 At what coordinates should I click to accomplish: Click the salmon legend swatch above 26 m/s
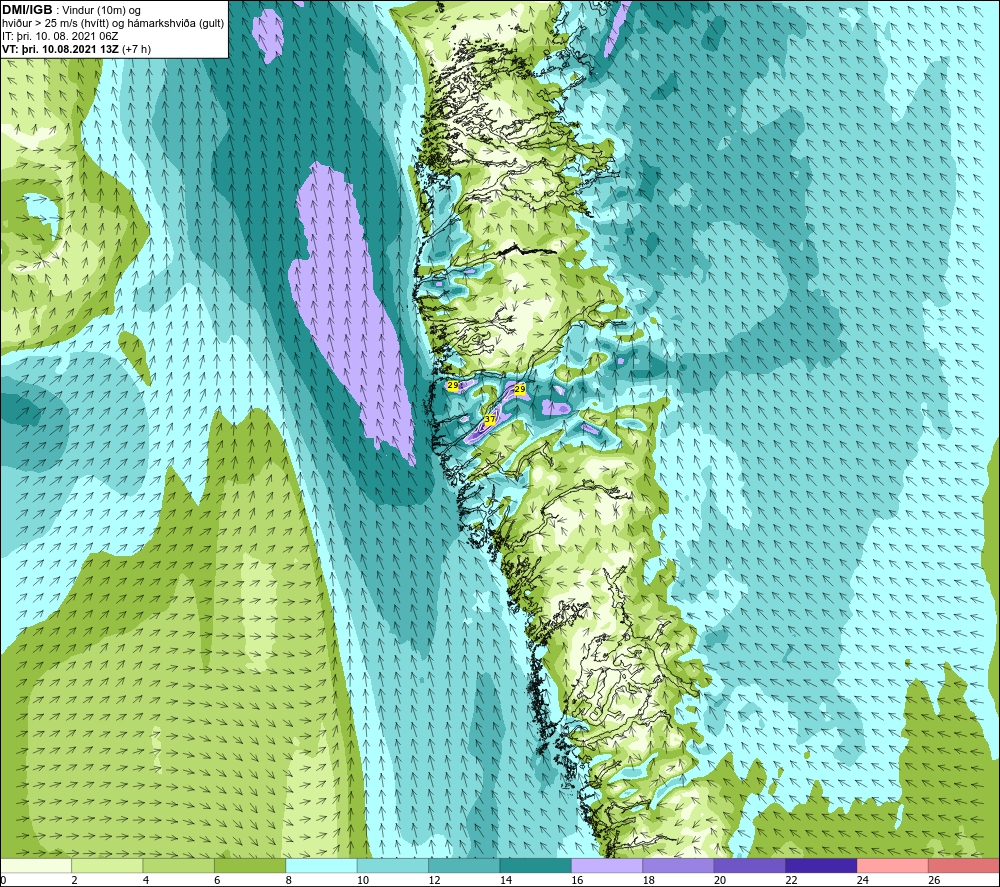click(x=964, y=865)
